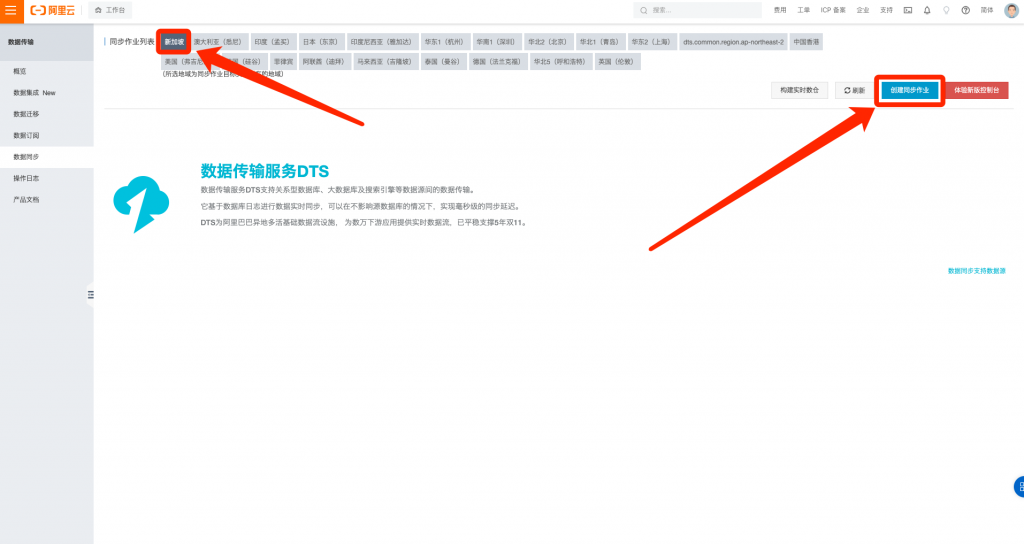Viewport: 1024px width, 544px height.
Task: Open the 费用 menu
Action: pyautogui.click(x=780, y=10)
